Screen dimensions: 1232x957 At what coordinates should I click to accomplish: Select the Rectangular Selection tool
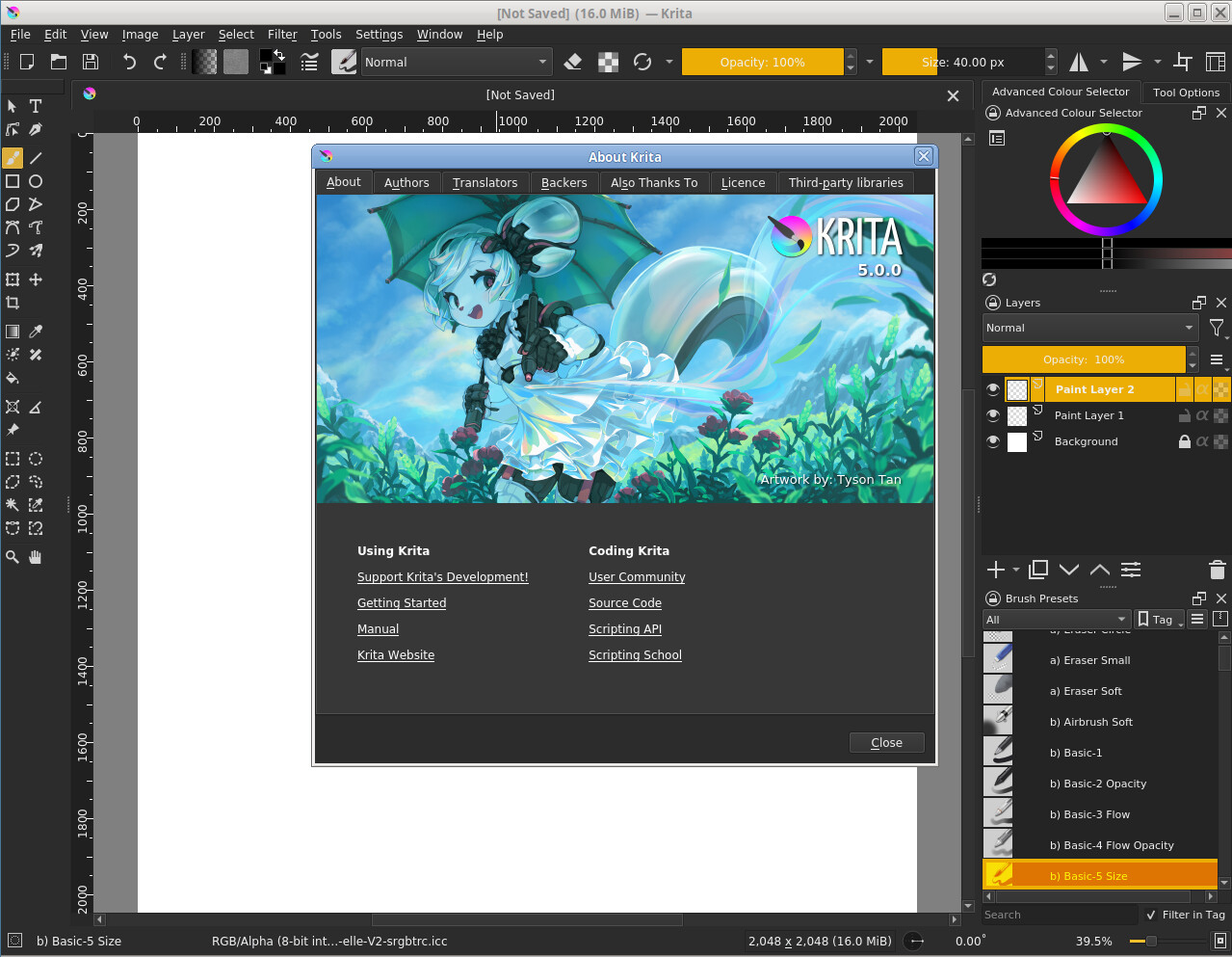pos(13,459)
